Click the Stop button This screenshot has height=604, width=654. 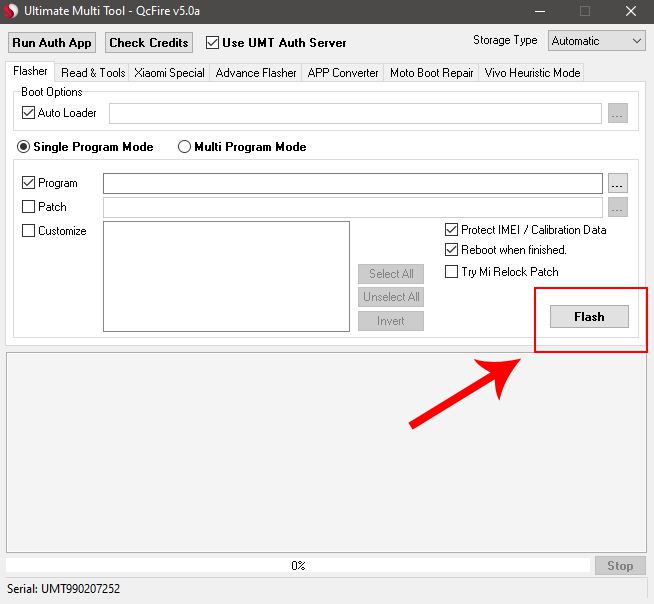click(620, 566)
